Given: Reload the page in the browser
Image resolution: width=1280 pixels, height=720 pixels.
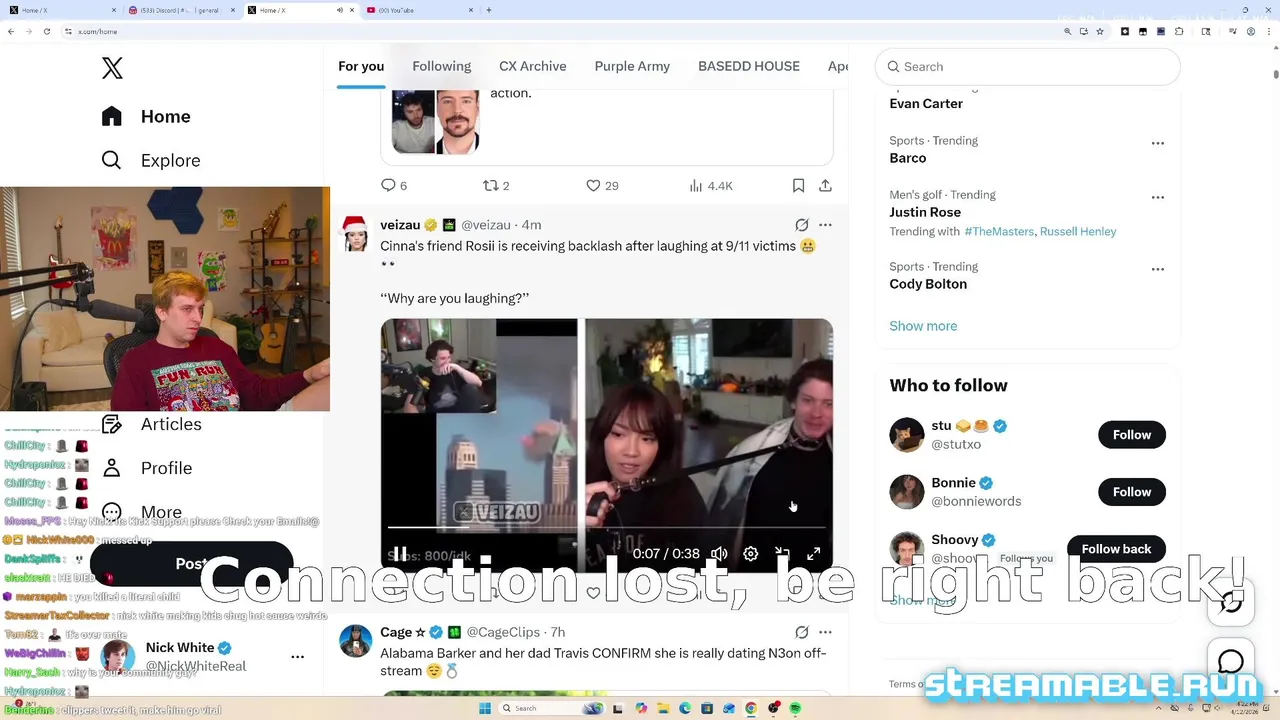Looking at the screenshot, I should tap(45, 32).
